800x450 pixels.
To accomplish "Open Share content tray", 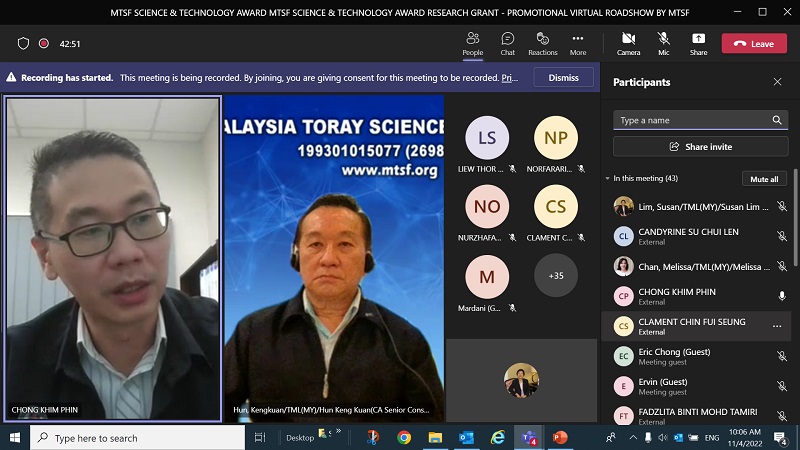I will 698,44.
